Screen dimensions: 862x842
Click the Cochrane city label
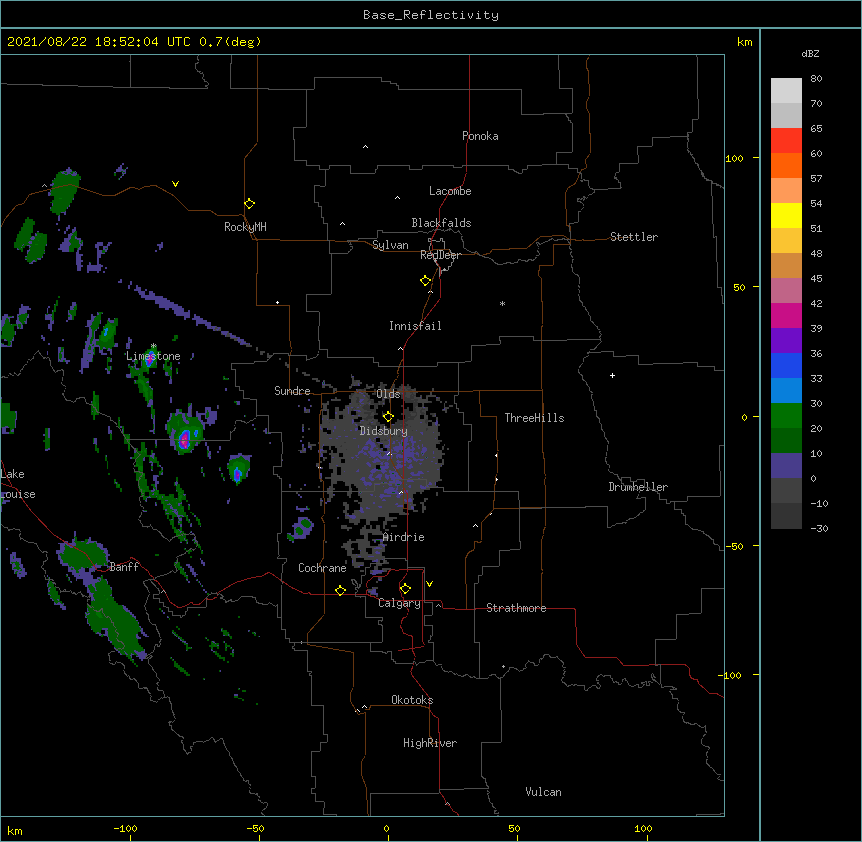coord(322,568)
